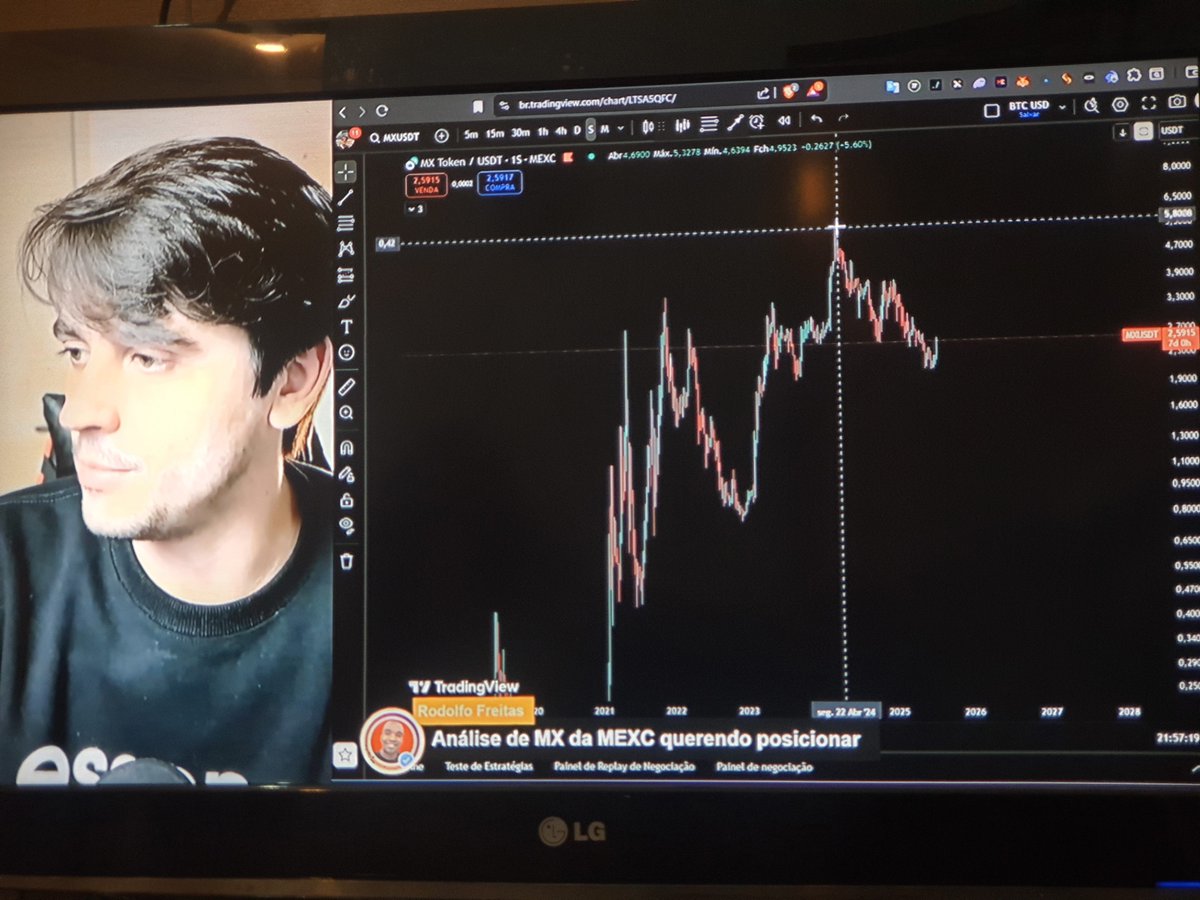Open the indicators menu

(683, 125)
